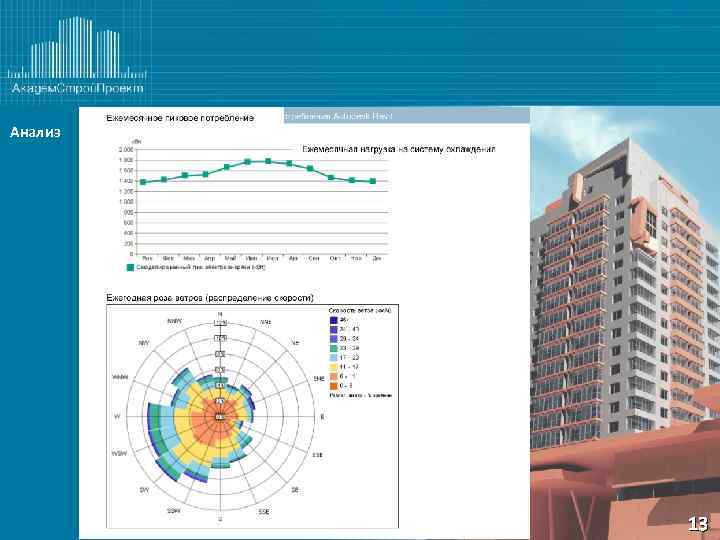Click the green legend square under line chart
720x540 pixels.
click(x=130, y=267)
